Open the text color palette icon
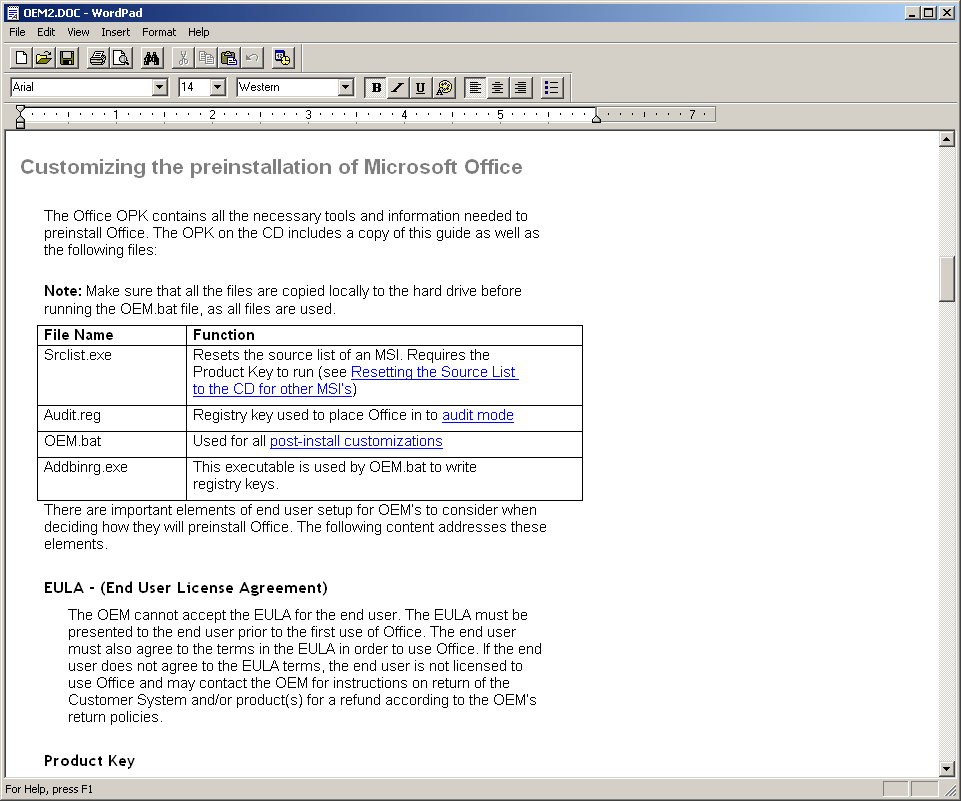 coord(444,88)
